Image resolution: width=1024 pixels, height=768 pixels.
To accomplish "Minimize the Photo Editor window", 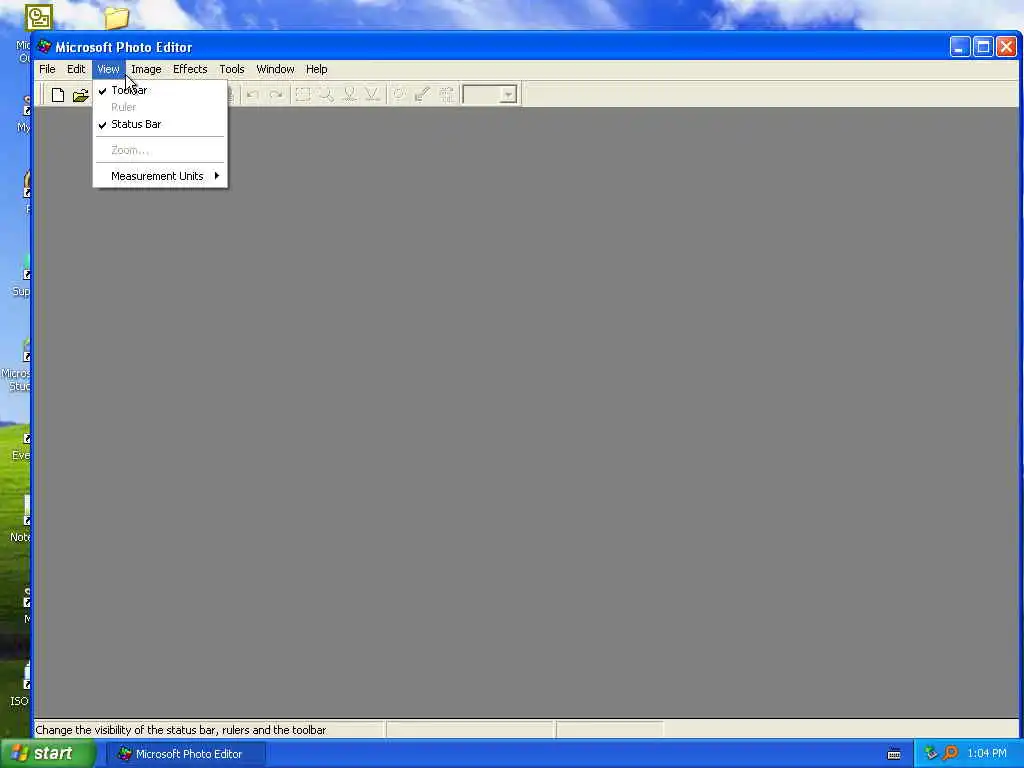I will [959, 47].
